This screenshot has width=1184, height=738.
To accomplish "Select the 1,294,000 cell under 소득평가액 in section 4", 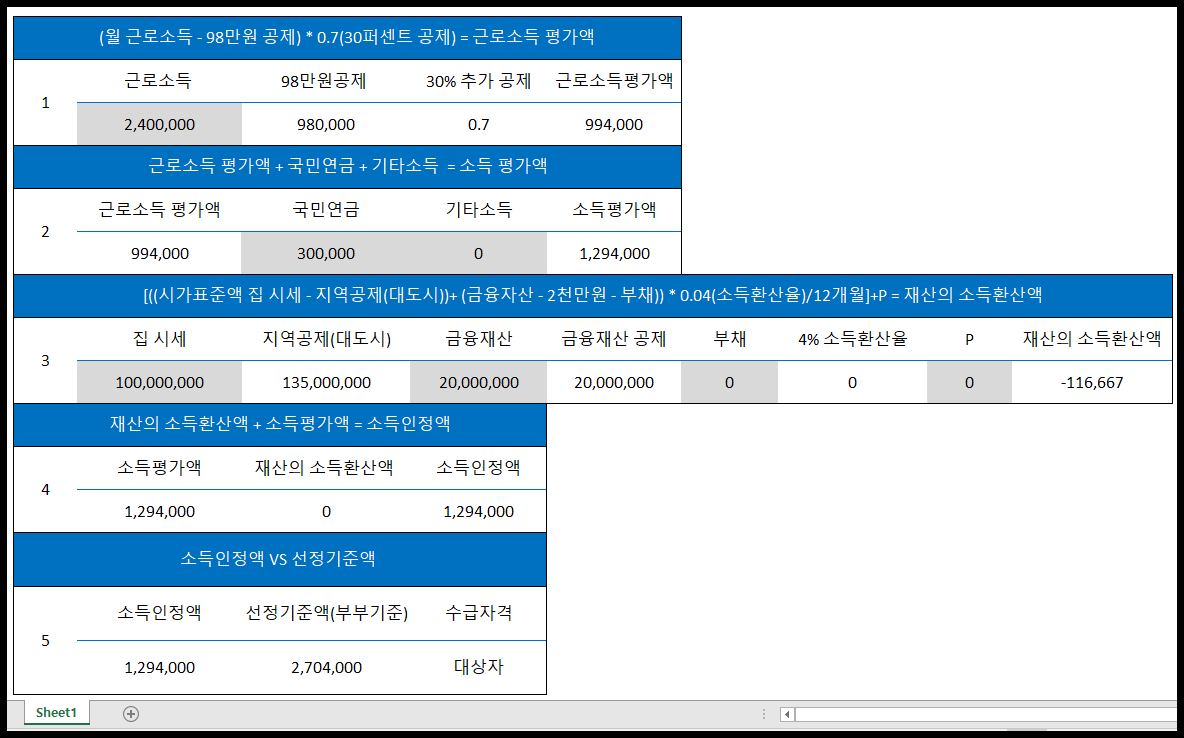I will click(159, 512).
